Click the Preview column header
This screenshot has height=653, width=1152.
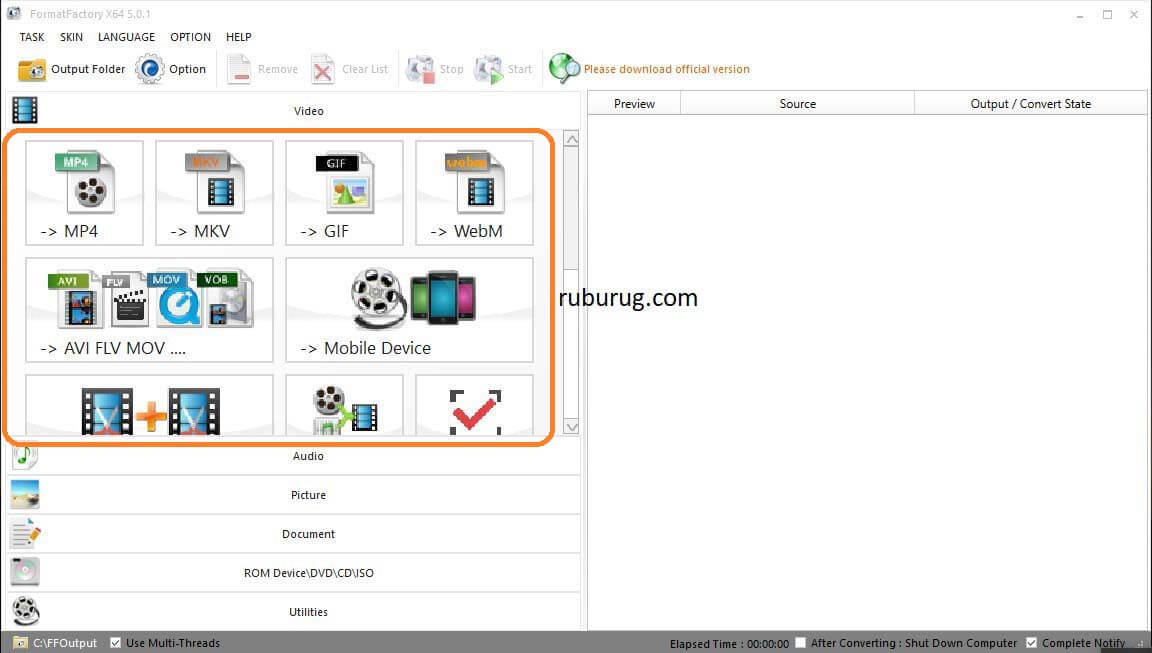[634, 104]
